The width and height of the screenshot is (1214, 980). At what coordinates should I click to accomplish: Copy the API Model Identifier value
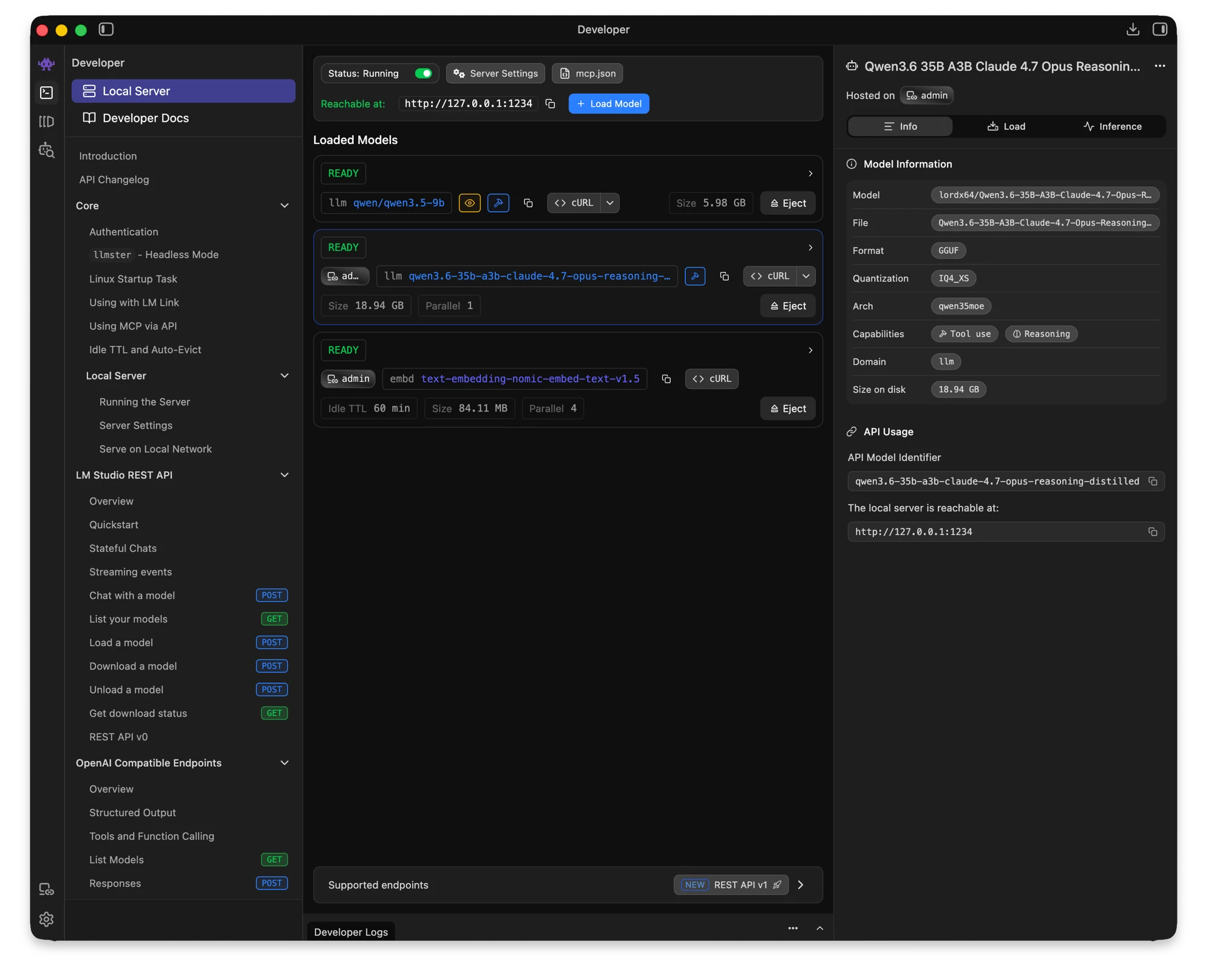(1153, 481)
